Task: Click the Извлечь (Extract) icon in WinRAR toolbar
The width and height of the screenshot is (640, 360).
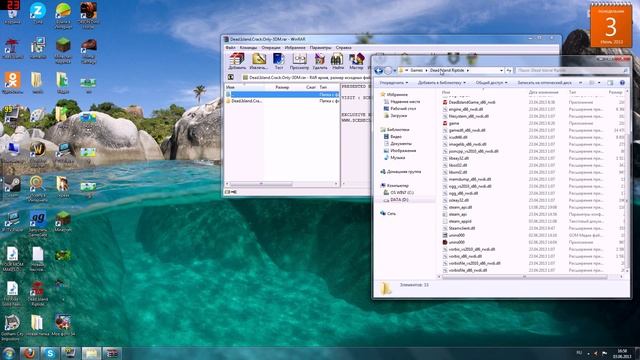Action: tap(258, 61)
